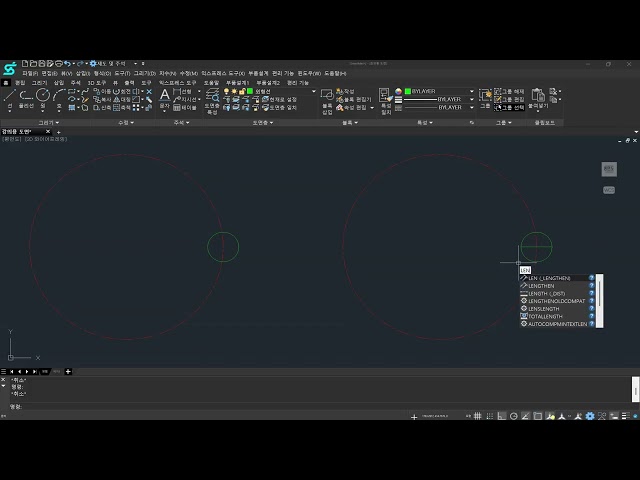Open the Layer Properties (도면층 특성) manager
This screenshot has height=480, width=640.
click(x=212, y=101)
